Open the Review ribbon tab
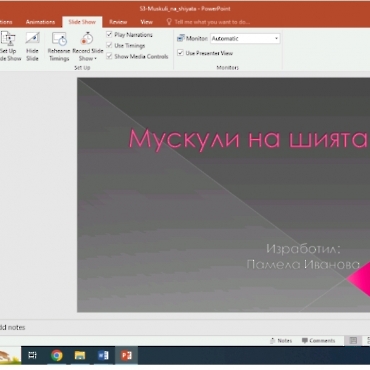 pyautogui.click(x=118, y=22)
